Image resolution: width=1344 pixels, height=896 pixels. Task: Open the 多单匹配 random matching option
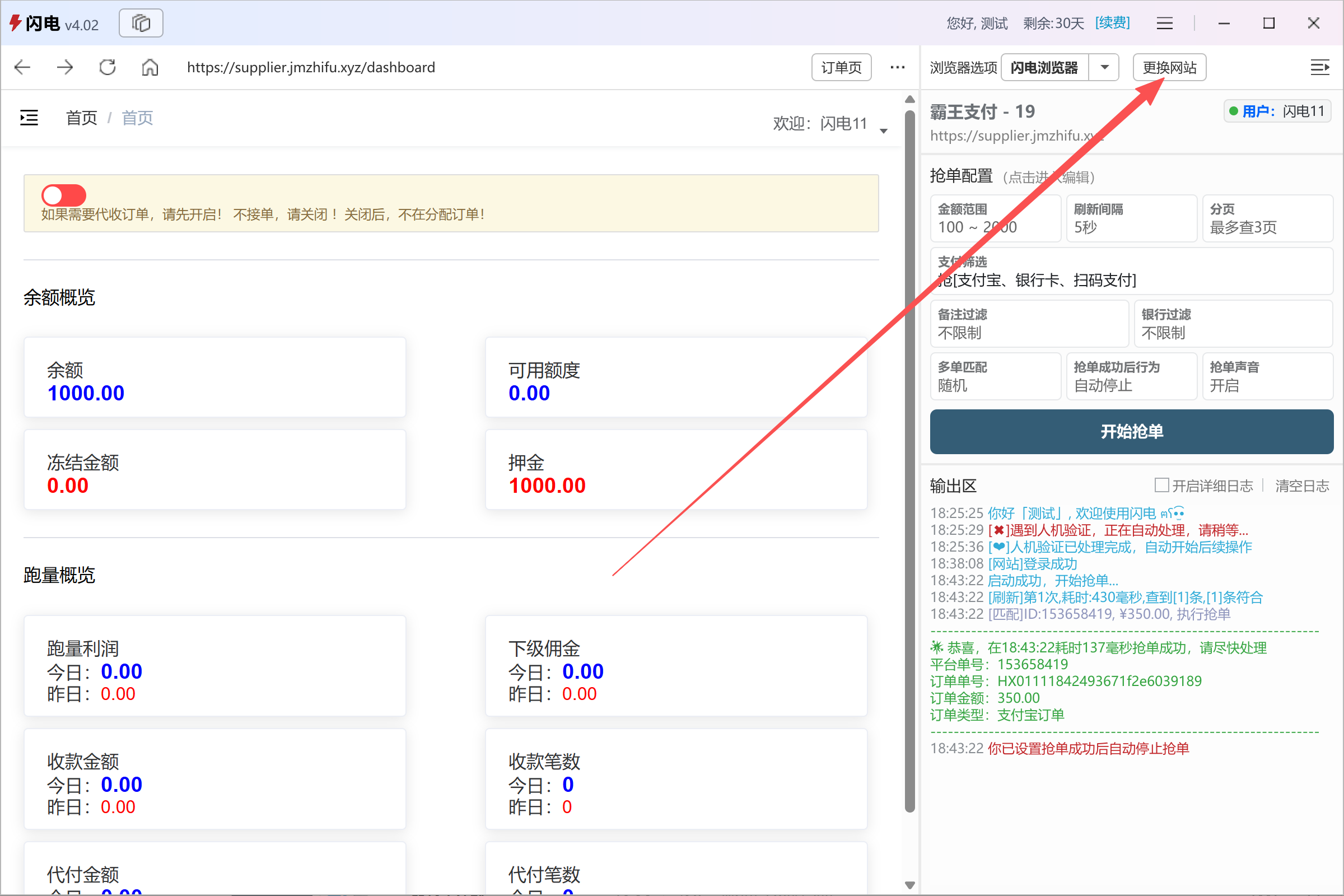coord(996,376)
